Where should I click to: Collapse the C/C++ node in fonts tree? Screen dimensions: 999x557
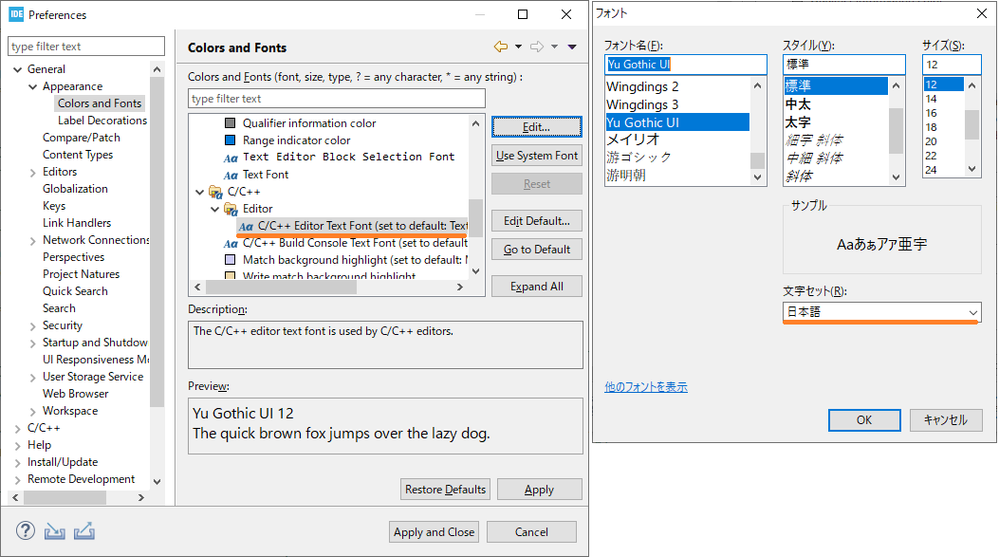pyautogui.click(x=199, y=191)
